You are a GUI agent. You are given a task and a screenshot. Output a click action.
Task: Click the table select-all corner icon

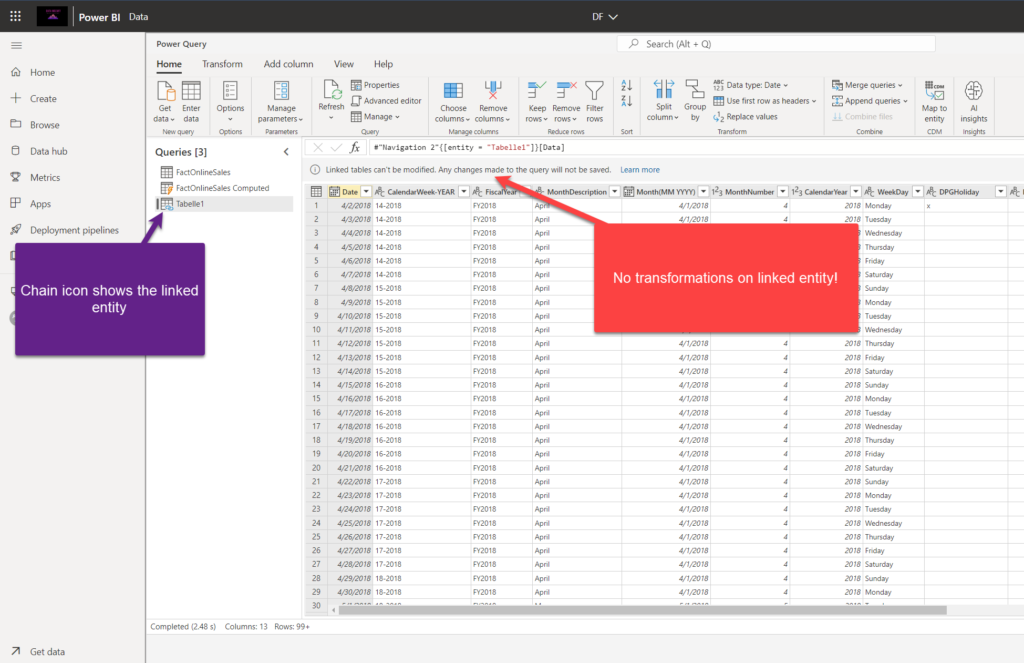[x=316, y=191]
